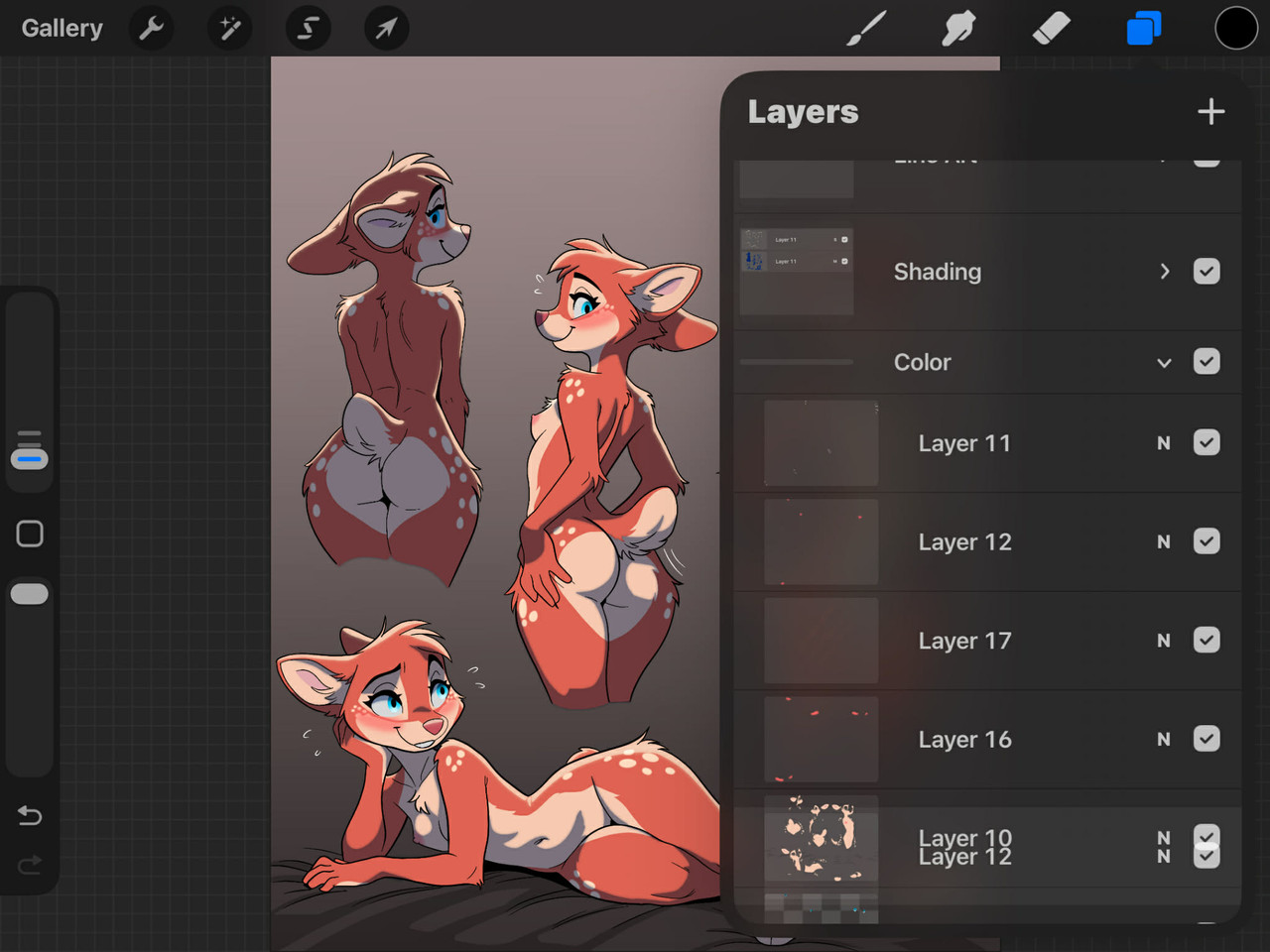
Task: Toggle visibility of the Shading group
Action: (x=1206, y=271)
